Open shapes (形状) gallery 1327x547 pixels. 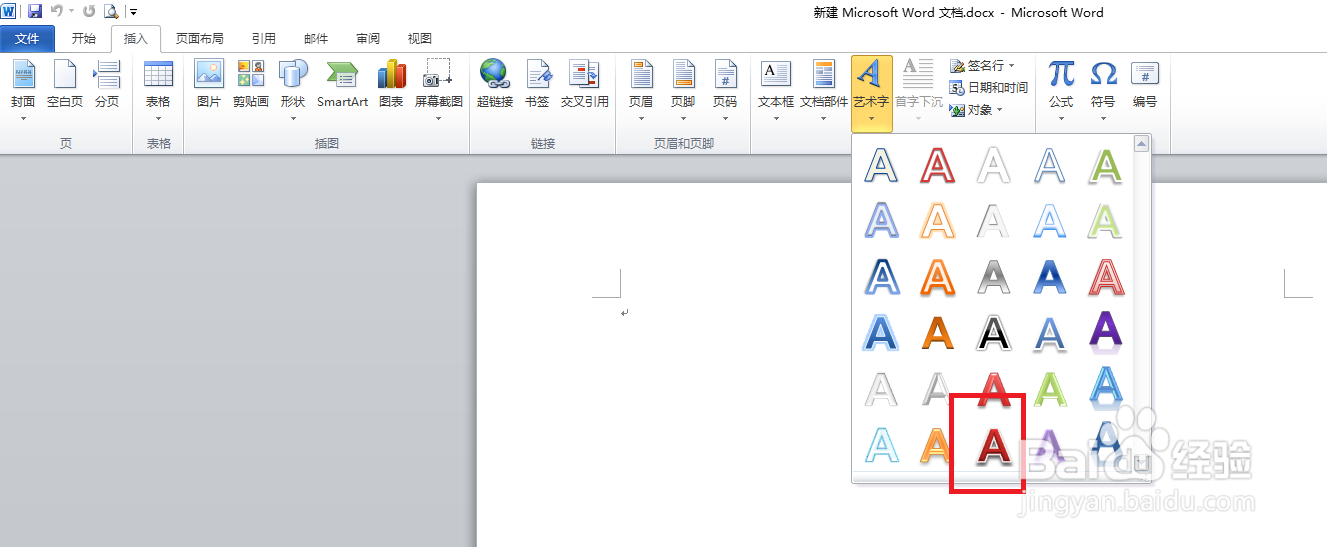point(293,90)
